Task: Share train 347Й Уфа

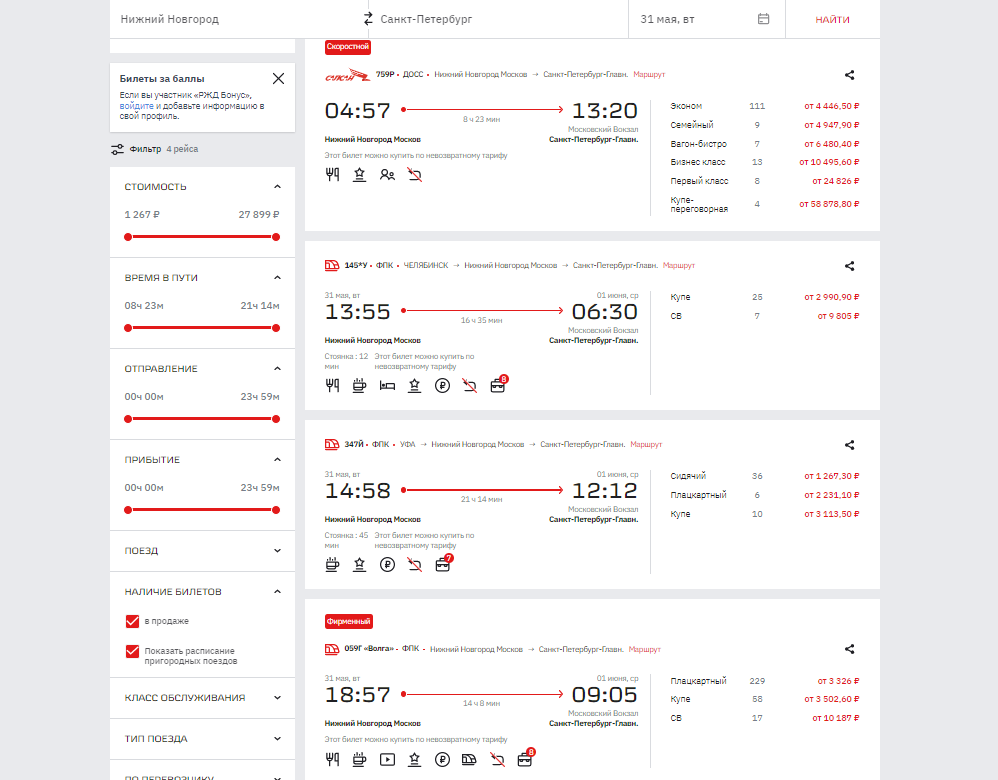Action: coord(849,445)
